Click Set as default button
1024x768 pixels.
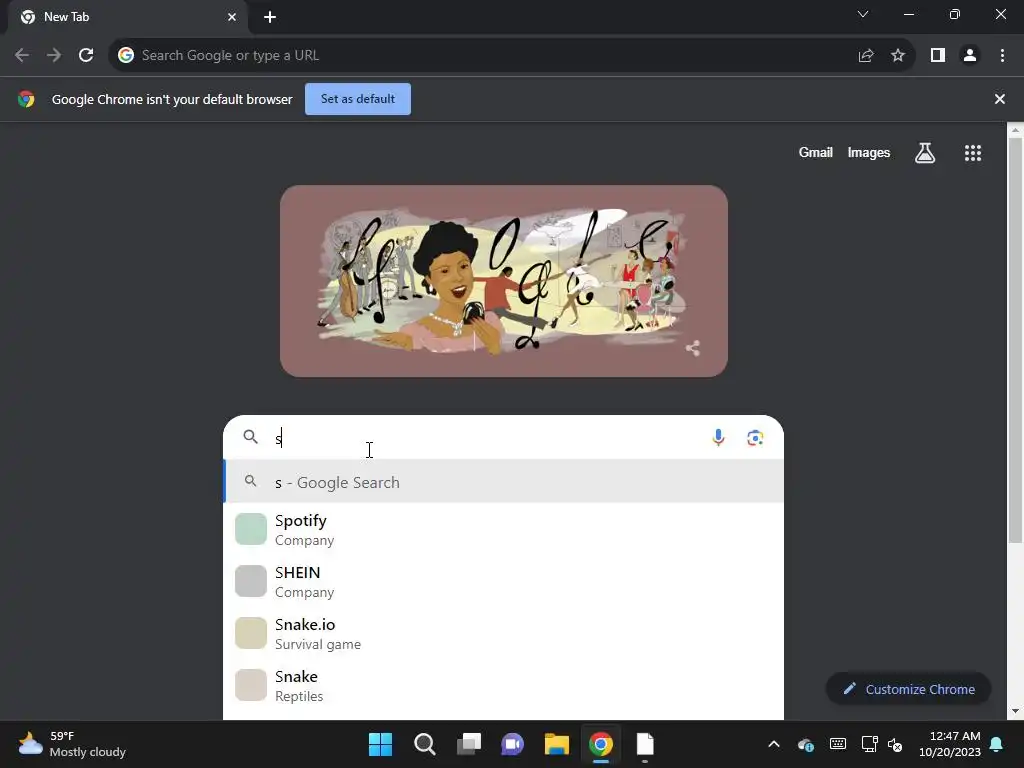point(358,99)
